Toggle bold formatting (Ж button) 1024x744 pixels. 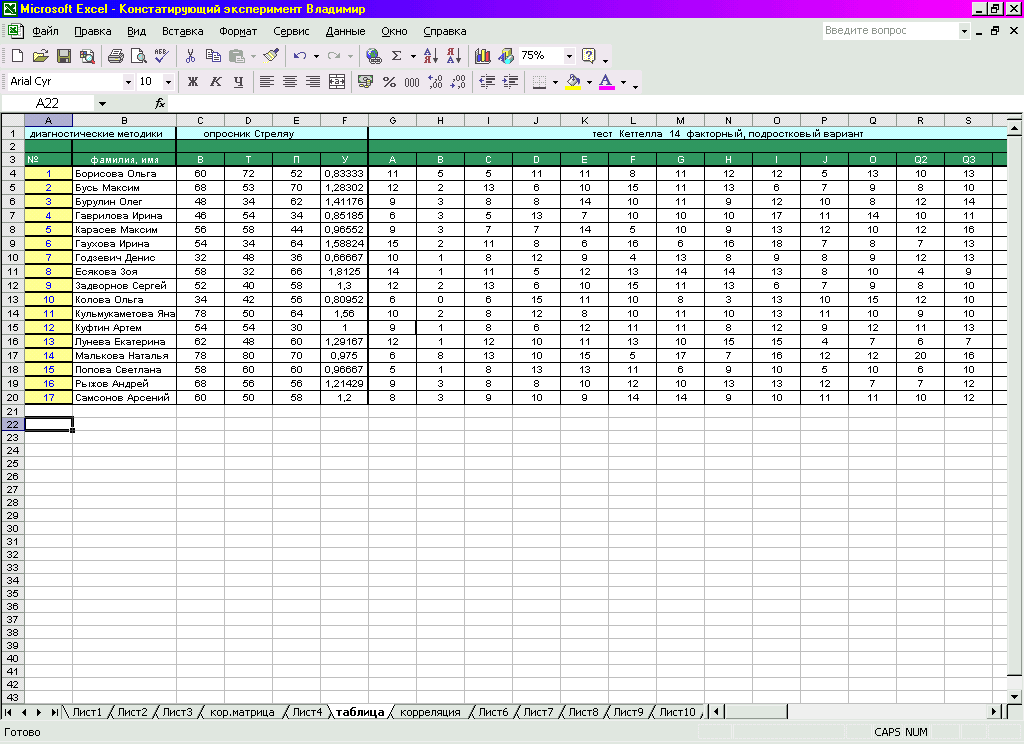pyautogui.click(x=193, y=82)
